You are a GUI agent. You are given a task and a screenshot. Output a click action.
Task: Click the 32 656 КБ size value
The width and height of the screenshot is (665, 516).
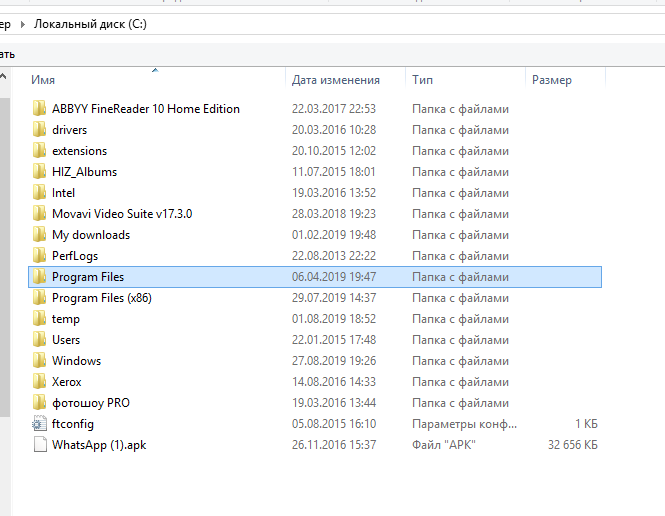(x=573, y=444)
